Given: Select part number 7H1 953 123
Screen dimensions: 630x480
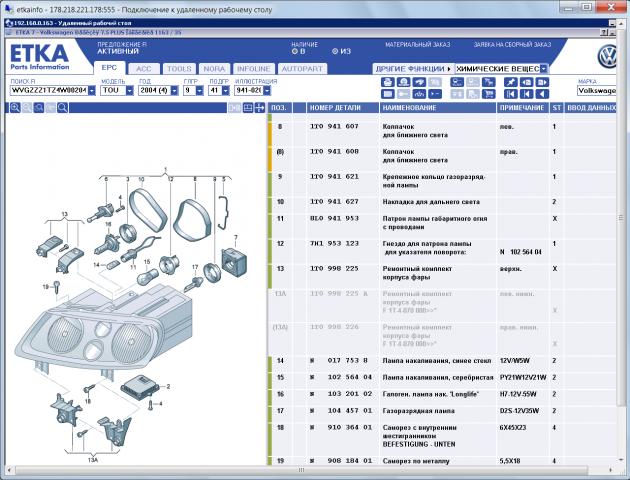Looking at the screenshot, I should tap(334, 243).
